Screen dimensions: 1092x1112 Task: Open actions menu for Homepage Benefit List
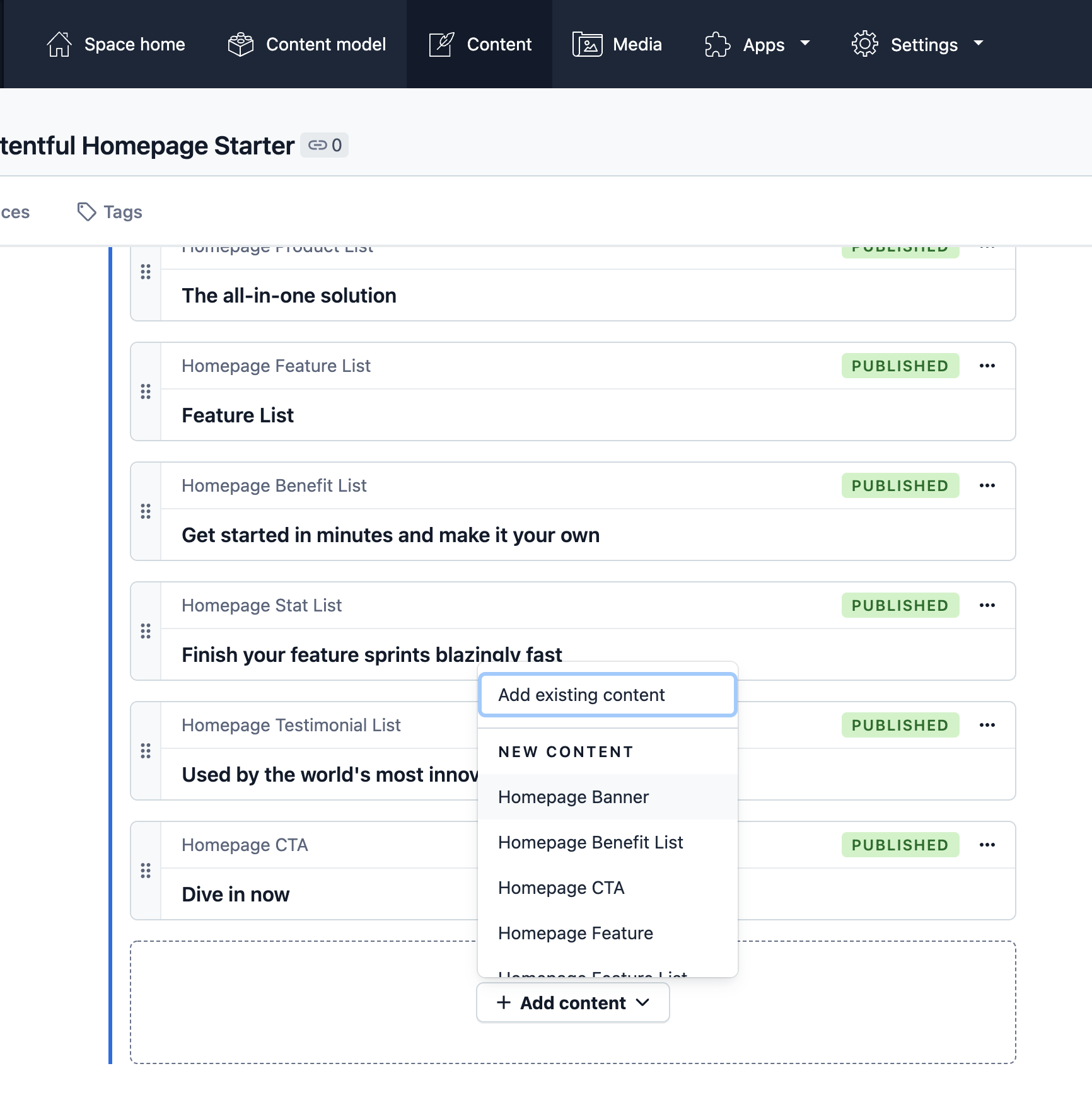click(987, 485)
